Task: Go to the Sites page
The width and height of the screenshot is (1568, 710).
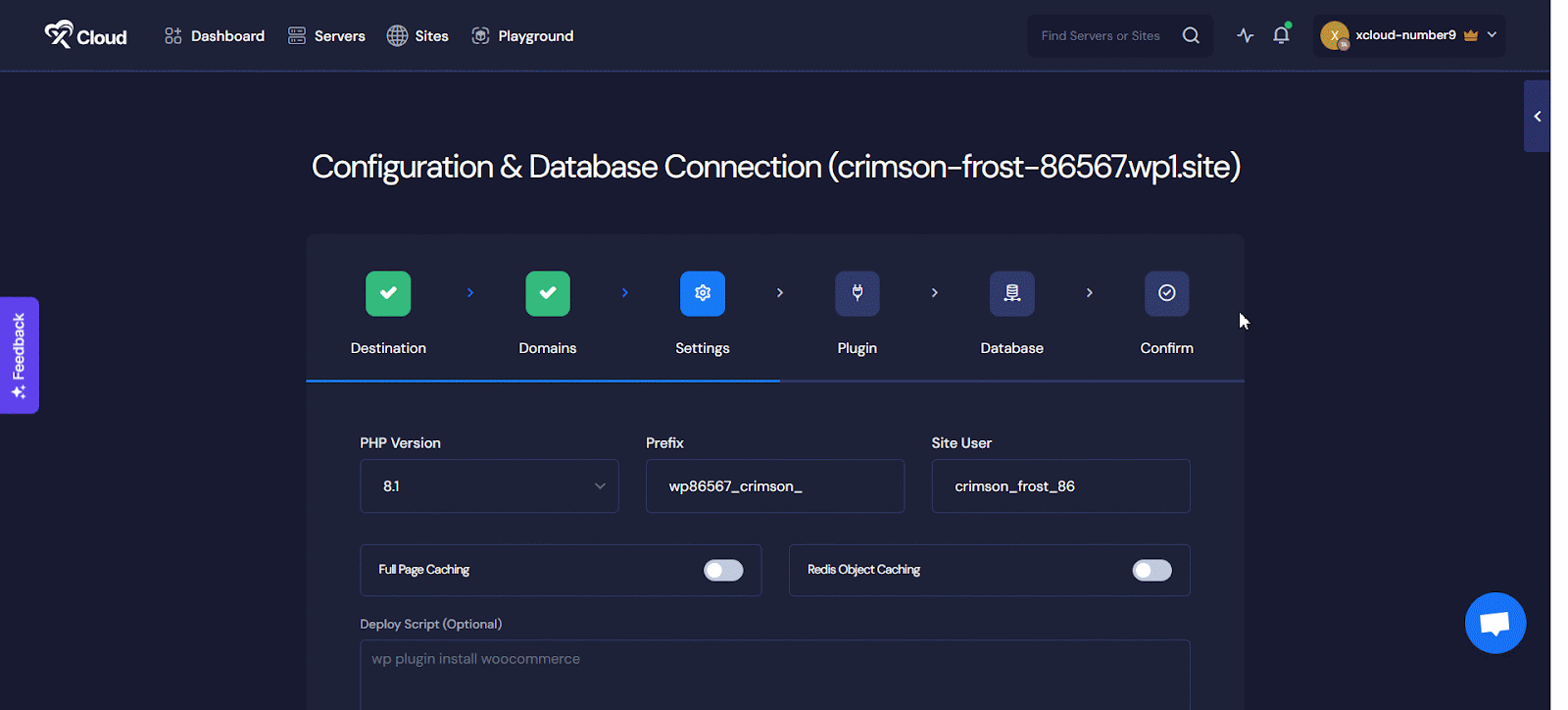Action: pos(417,36)
